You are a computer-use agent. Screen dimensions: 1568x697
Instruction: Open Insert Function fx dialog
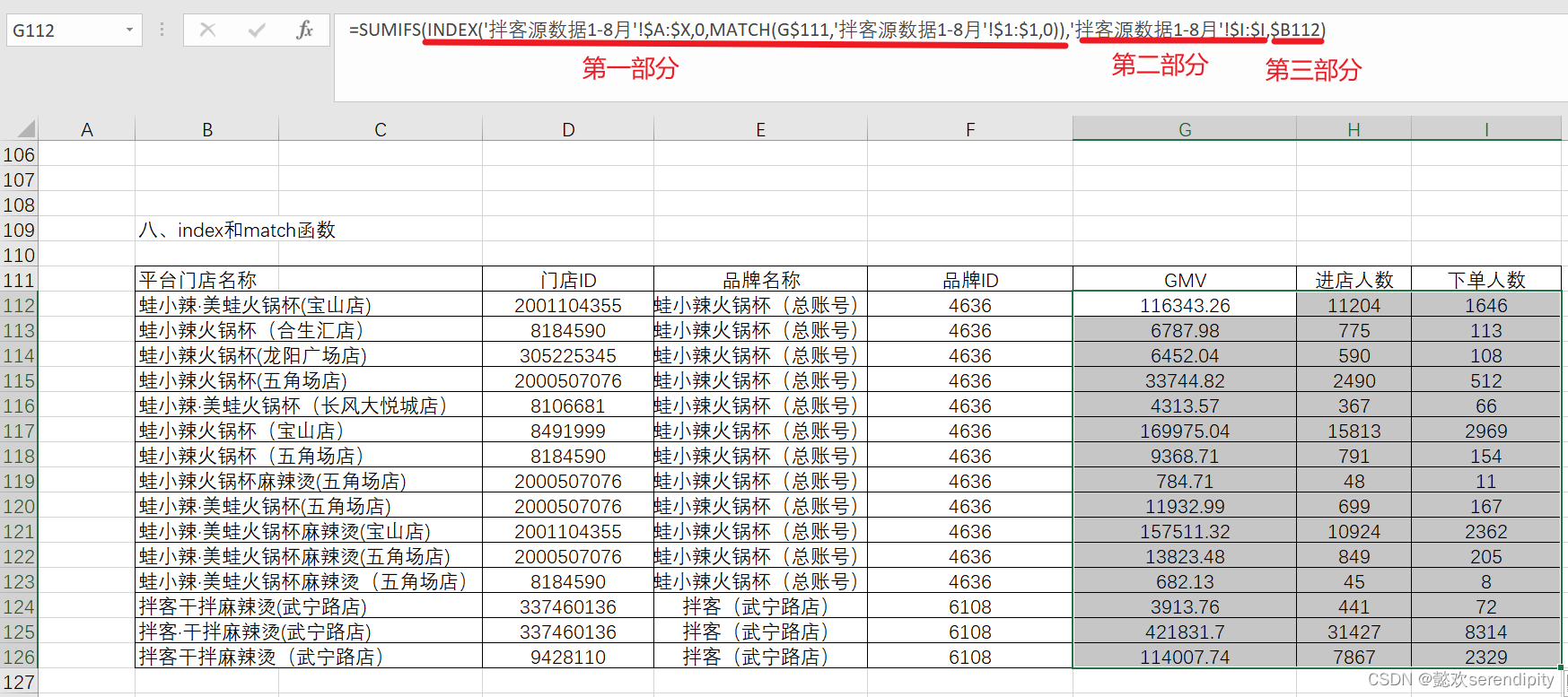pos(304,30)
